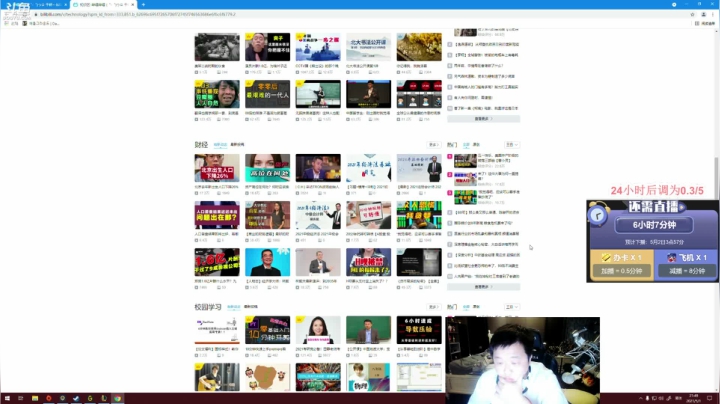
Task: Click rank 10 badge in 财经 ranking list
Action: (450, 276)
